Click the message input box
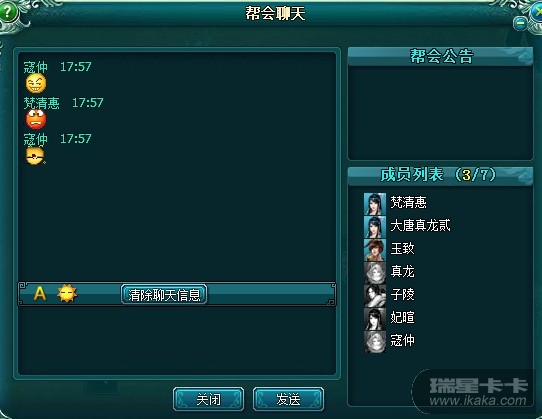Image resolution: width=542 pixels, height=419 pixels. coord(177,341)
